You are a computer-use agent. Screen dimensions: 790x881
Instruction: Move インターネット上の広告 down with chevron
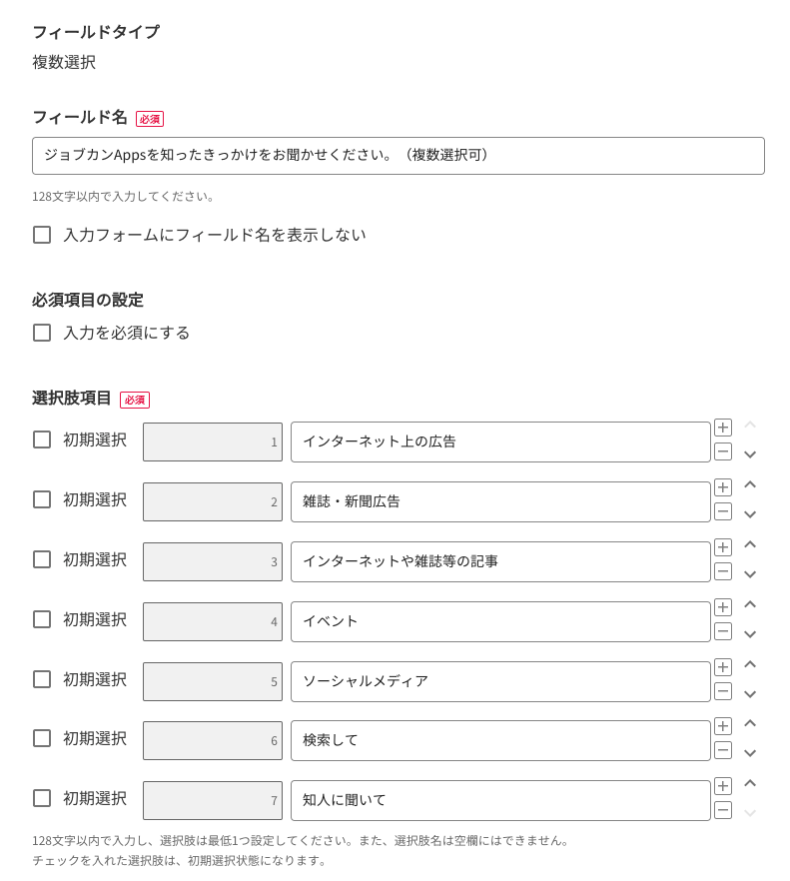pos(750,455)
